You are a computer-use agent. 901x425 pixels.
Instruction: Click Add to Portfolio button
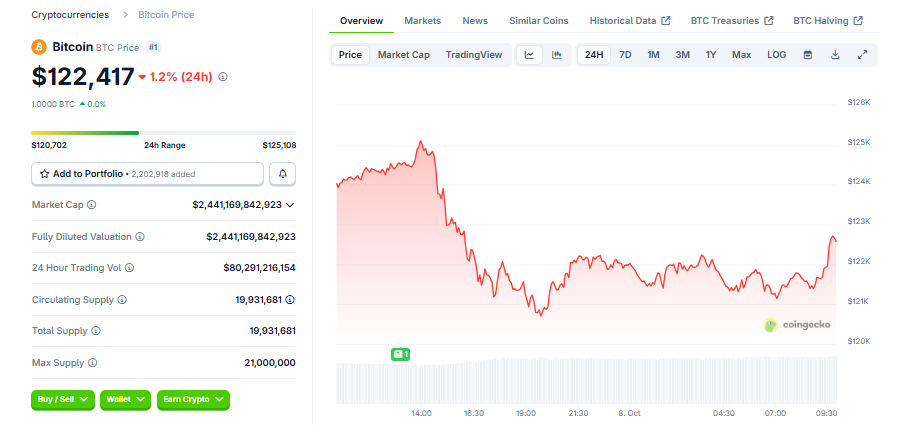point(148,174)
